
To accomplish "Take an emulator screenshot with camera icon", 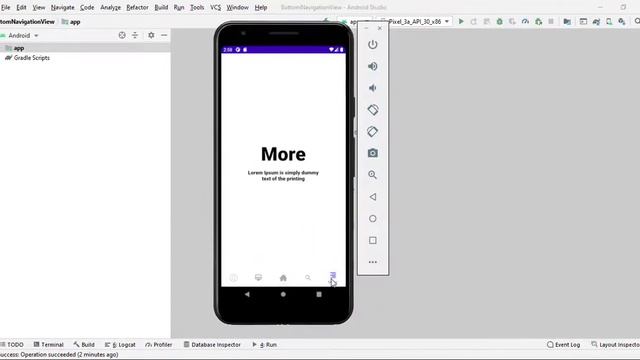I will coord(373,153).
